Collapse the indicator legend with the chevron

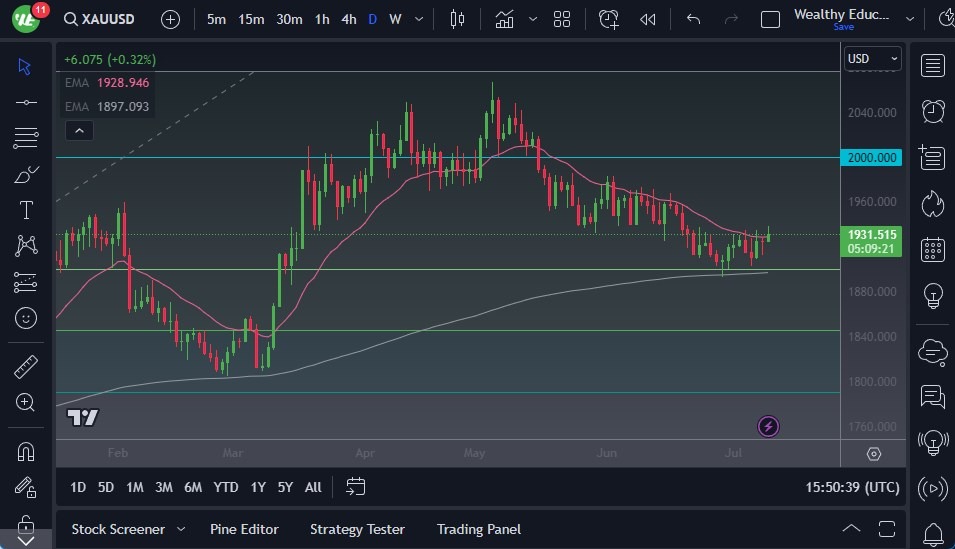(x=79, y=130)
